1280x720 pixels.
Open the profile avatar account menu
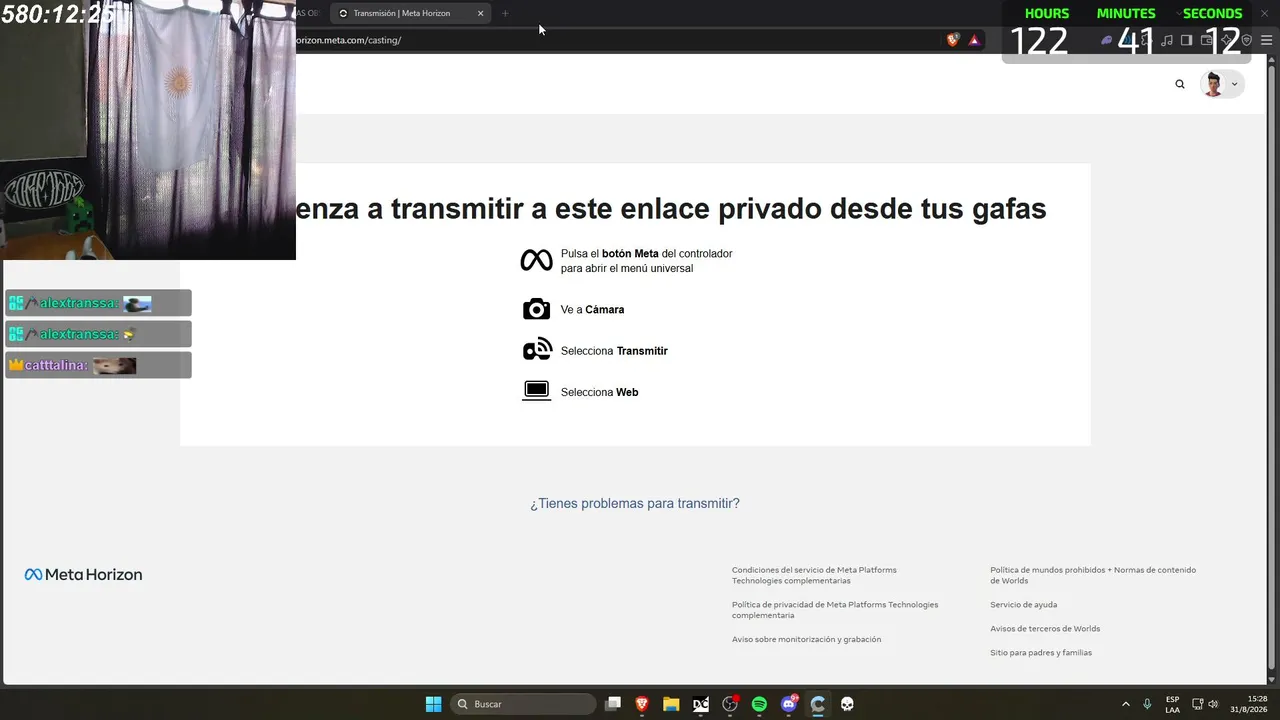[x=1221, y=84]
